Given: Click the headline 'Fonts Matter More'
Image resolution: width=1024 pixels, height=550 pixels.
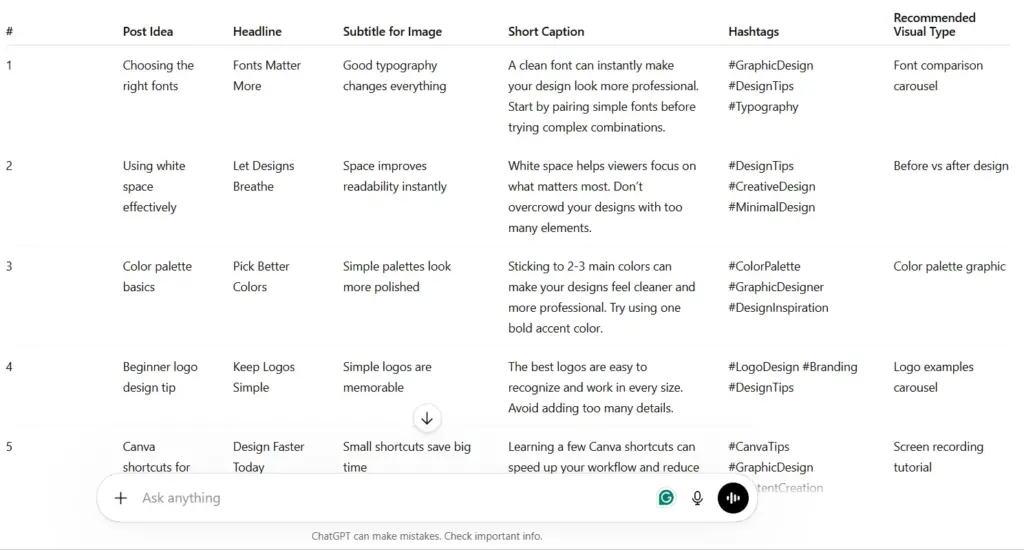Looking at the screenshot, I should (x=266, y=76).
